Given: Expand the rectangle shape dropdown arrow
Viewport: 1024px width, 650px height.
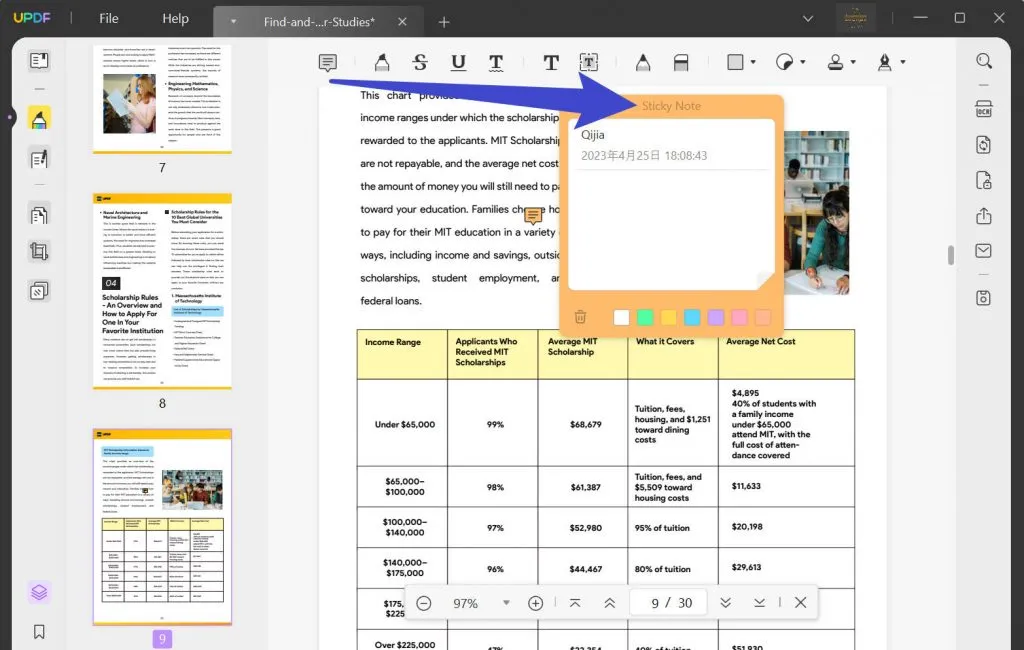Looking at the screenshot, I should pyautogui.click(x=753, y=62).
